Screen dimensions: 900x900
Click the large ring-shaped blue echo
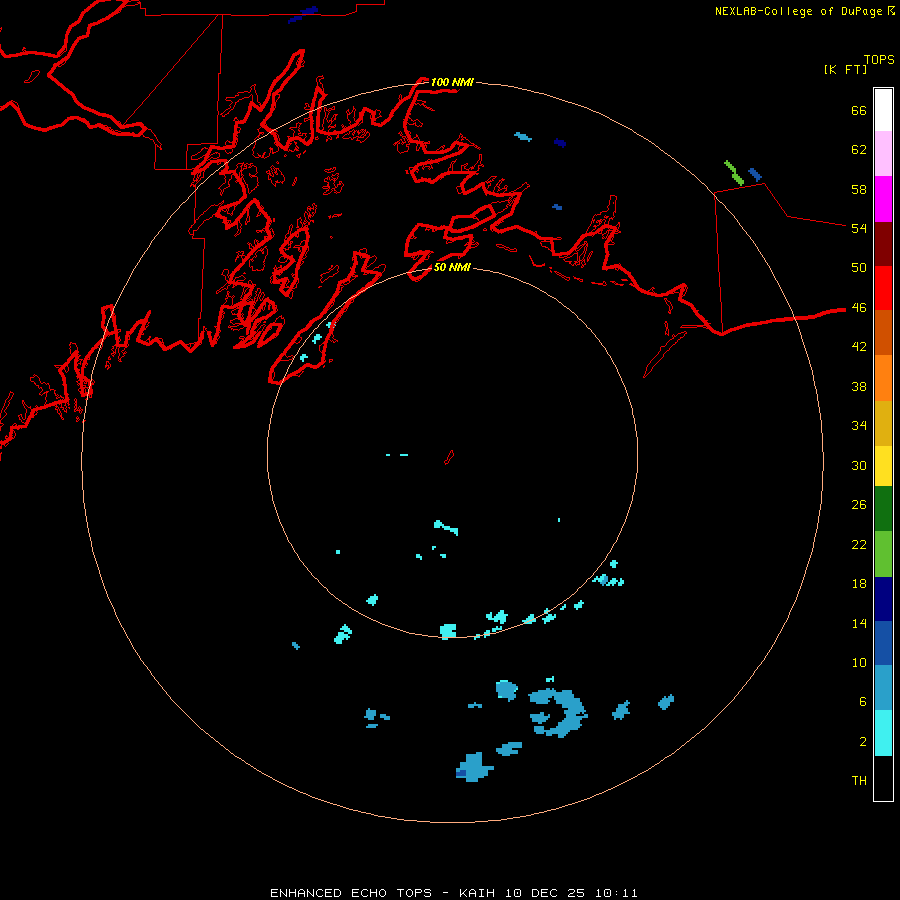click(557, 713)
